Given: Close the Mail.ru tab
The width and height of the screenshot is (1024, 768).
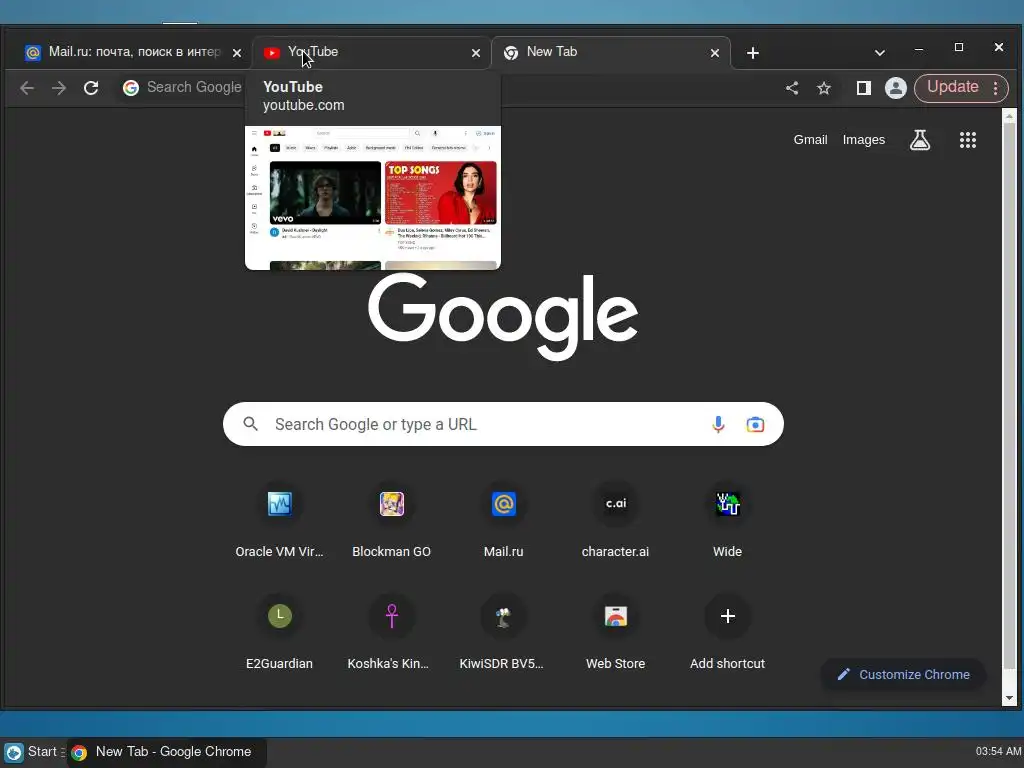Looking at the screenshot, I should (x=237, y=53).
